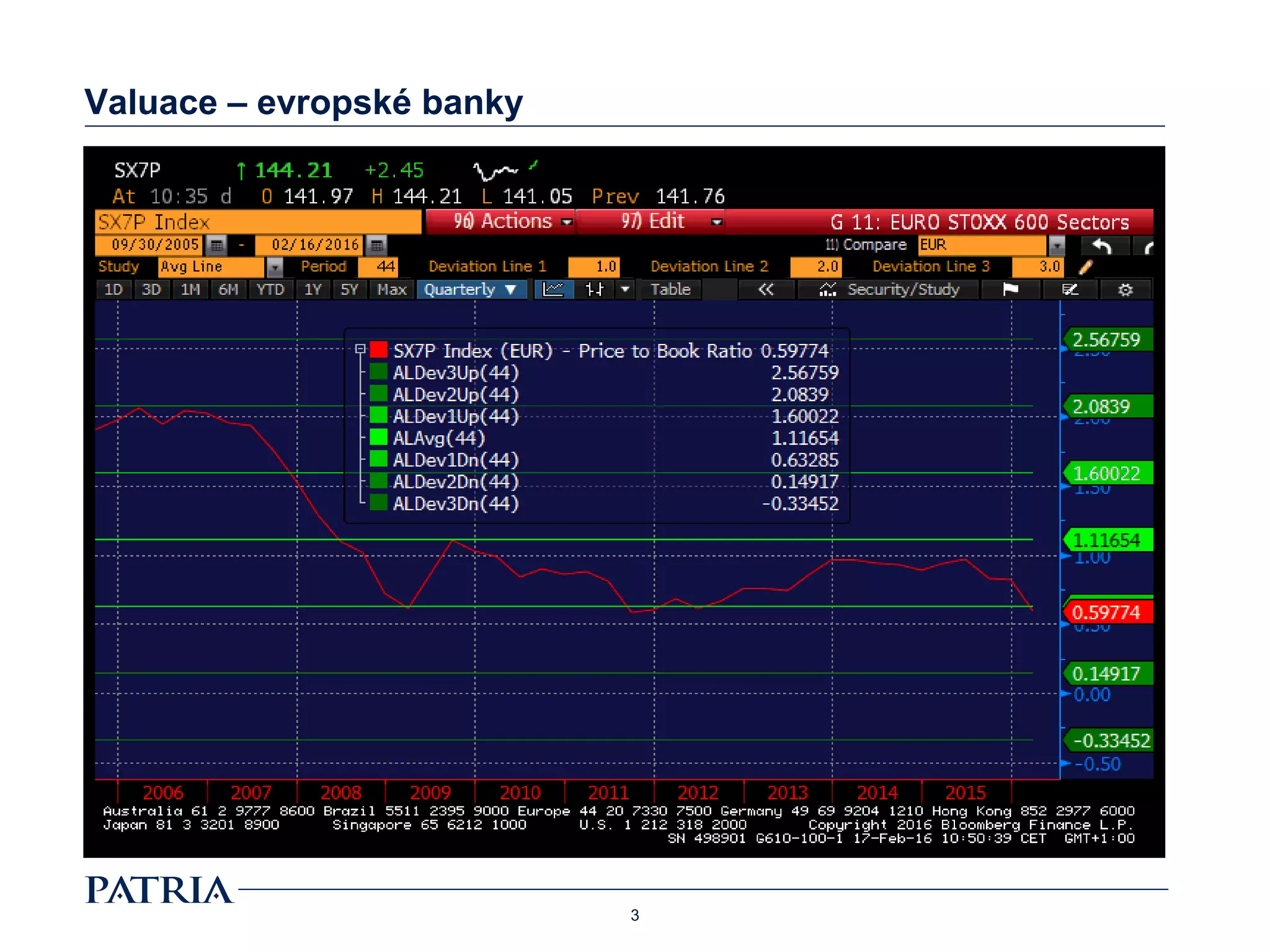Viewport: 1270px width, 952px height.
Task: Open the Quarterly periodicity dropdown
Action: pos(471,289)
